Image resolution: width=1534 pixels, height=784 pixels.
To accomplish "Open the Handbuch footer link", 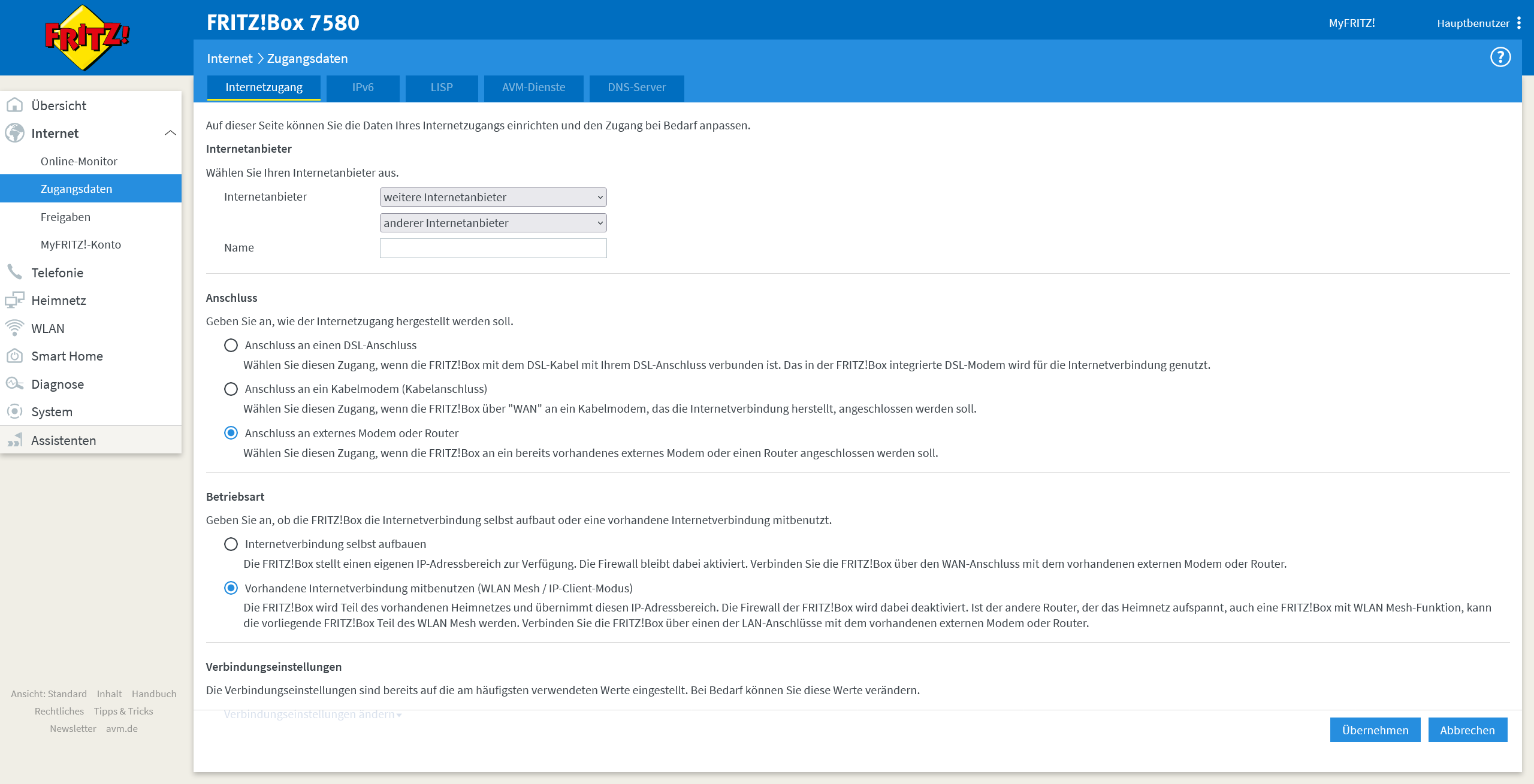I will click(x=154, y=694).
